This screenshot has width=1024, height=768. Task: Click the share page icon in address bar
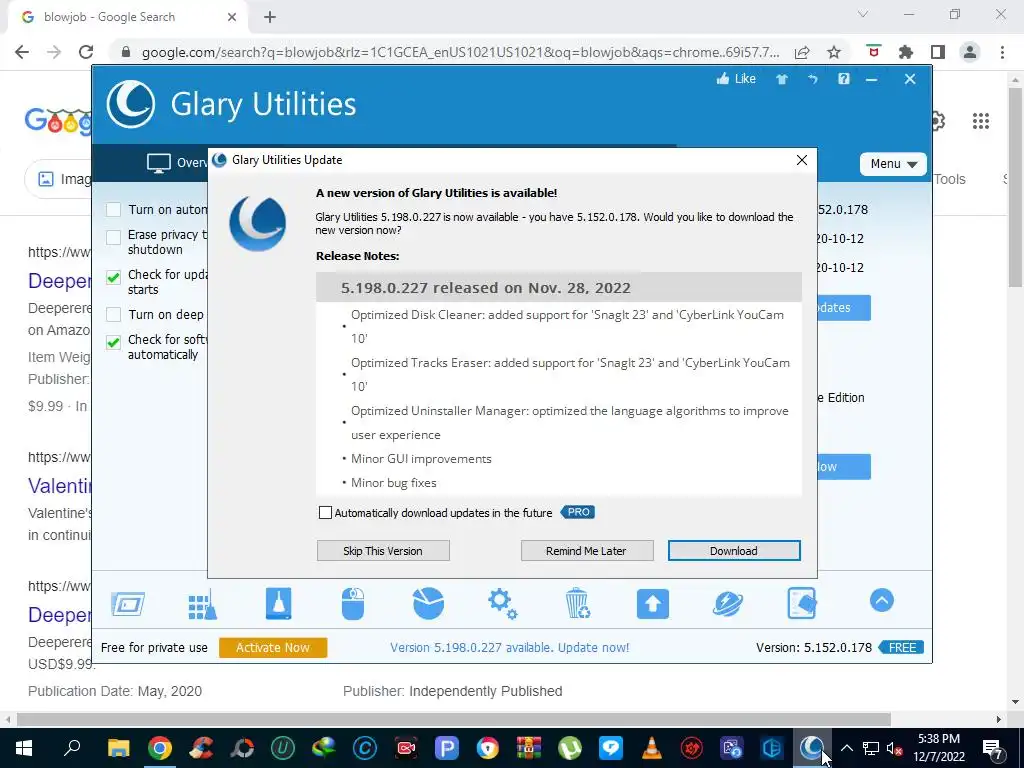point(803,52)
